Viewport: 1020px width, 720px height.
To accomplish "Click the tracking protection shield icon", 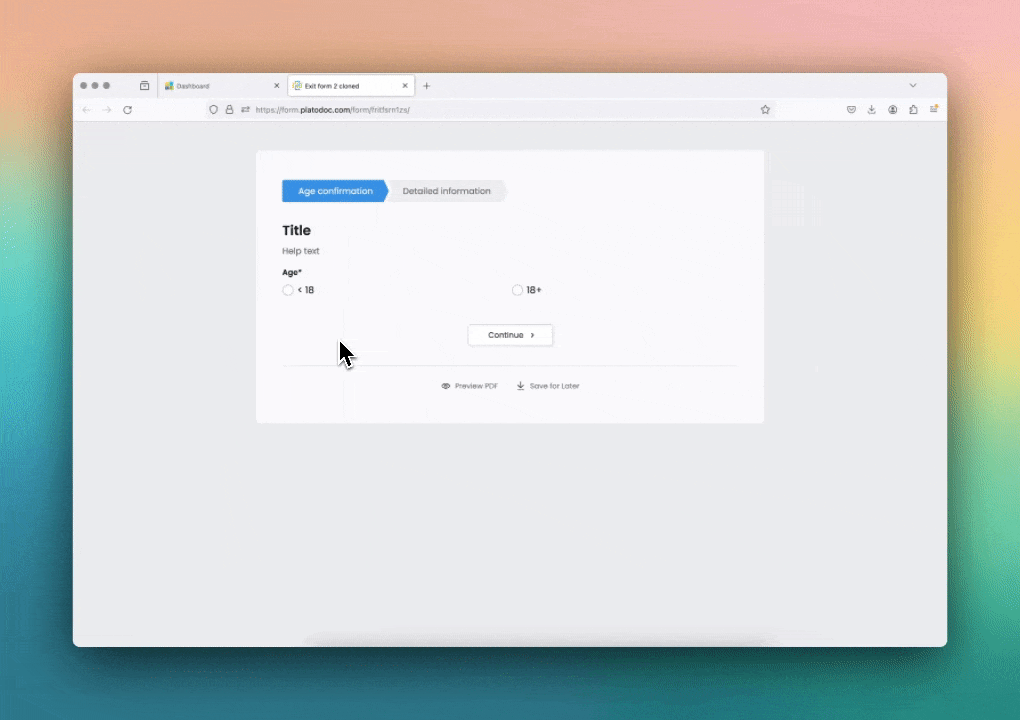I will (213, 110).
